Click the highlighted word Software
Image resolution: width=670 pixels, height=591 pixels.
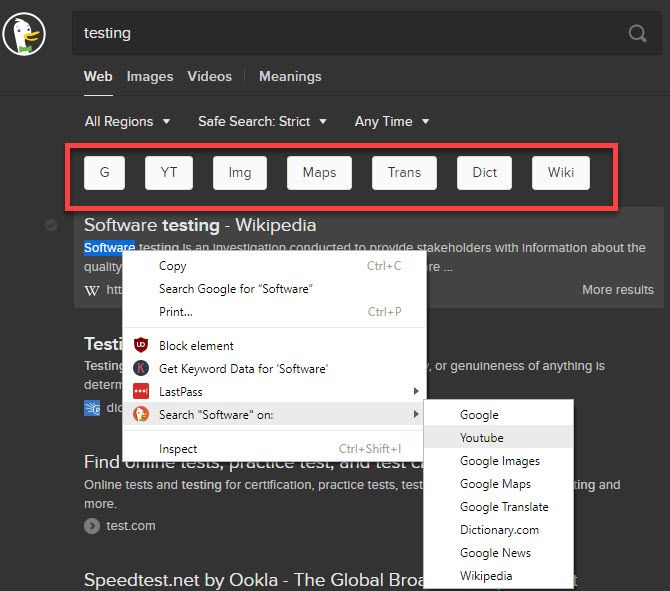[109, 247]
